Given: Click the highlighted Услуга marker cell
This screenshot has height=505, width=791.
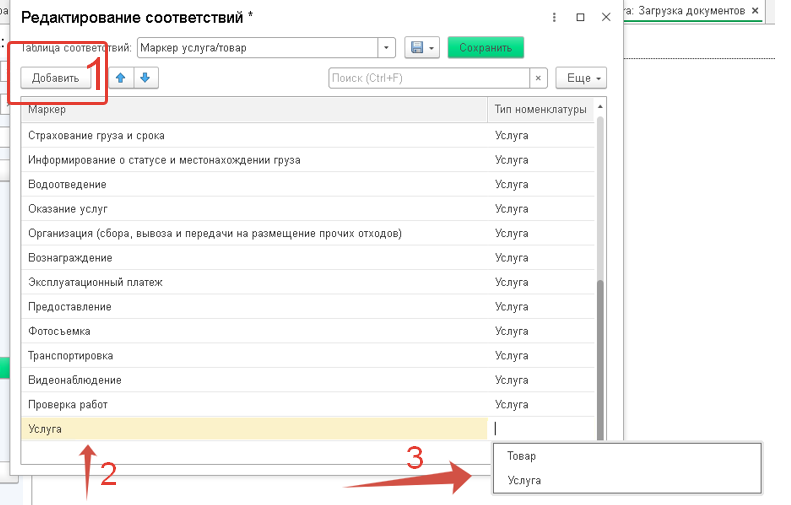Looking at the screenshot, I should (x=254, y=429).
